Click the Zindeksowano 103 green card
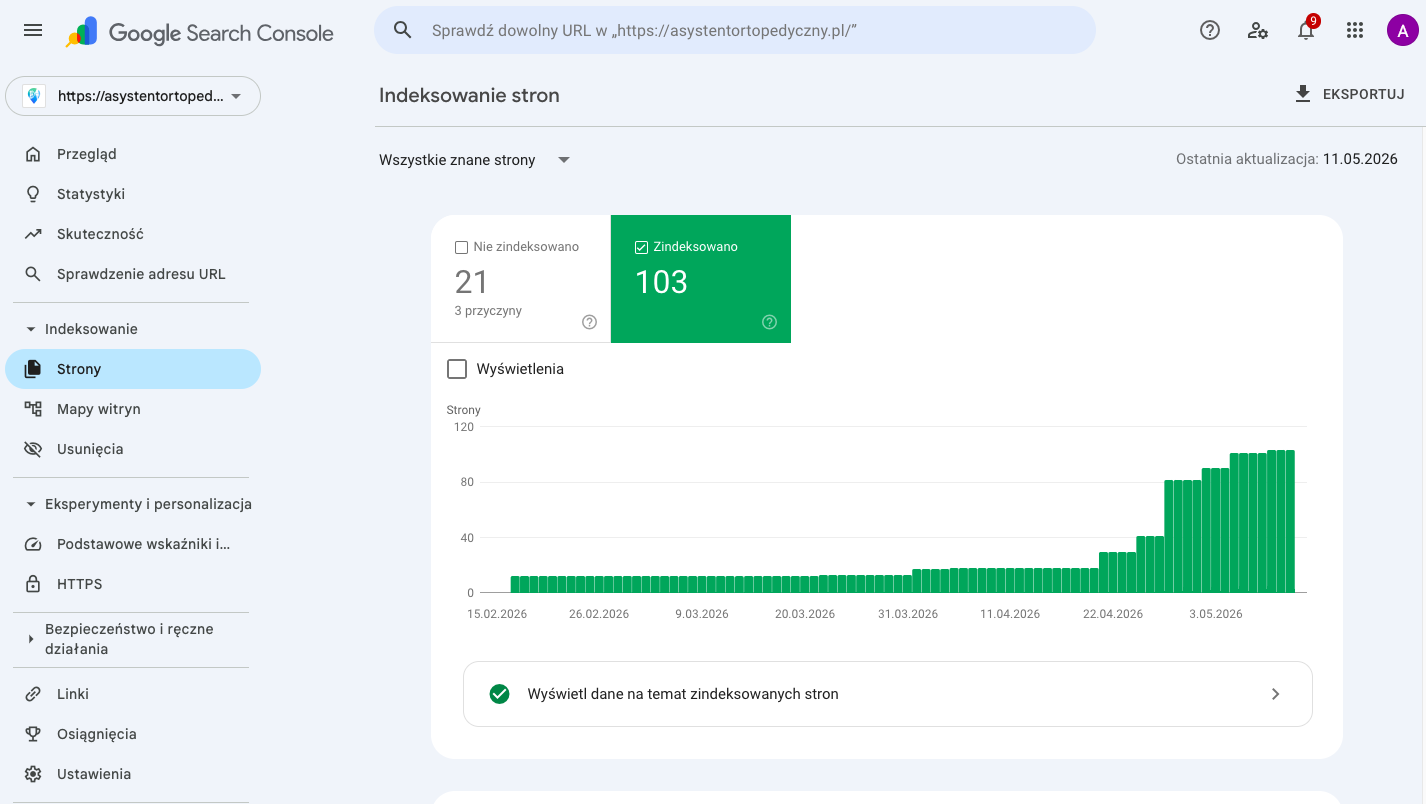The height and width of the screenshot is (804, 1426). click(x=701, y=279)
